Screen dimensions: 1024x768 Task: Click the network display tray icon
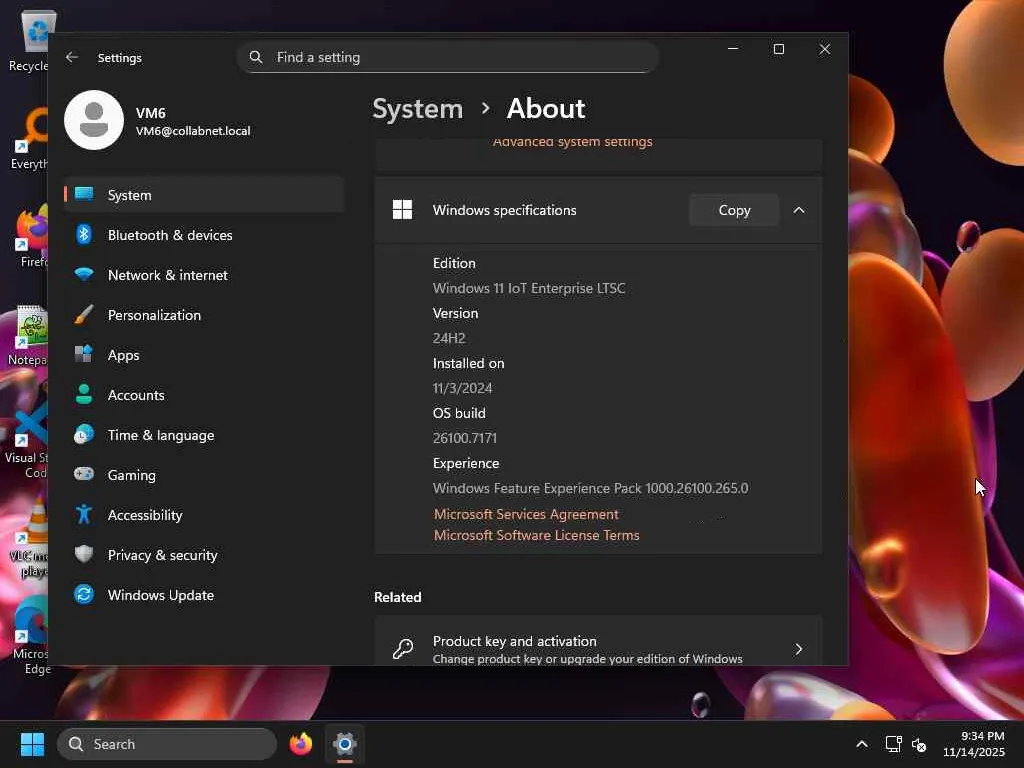point(893,744)
